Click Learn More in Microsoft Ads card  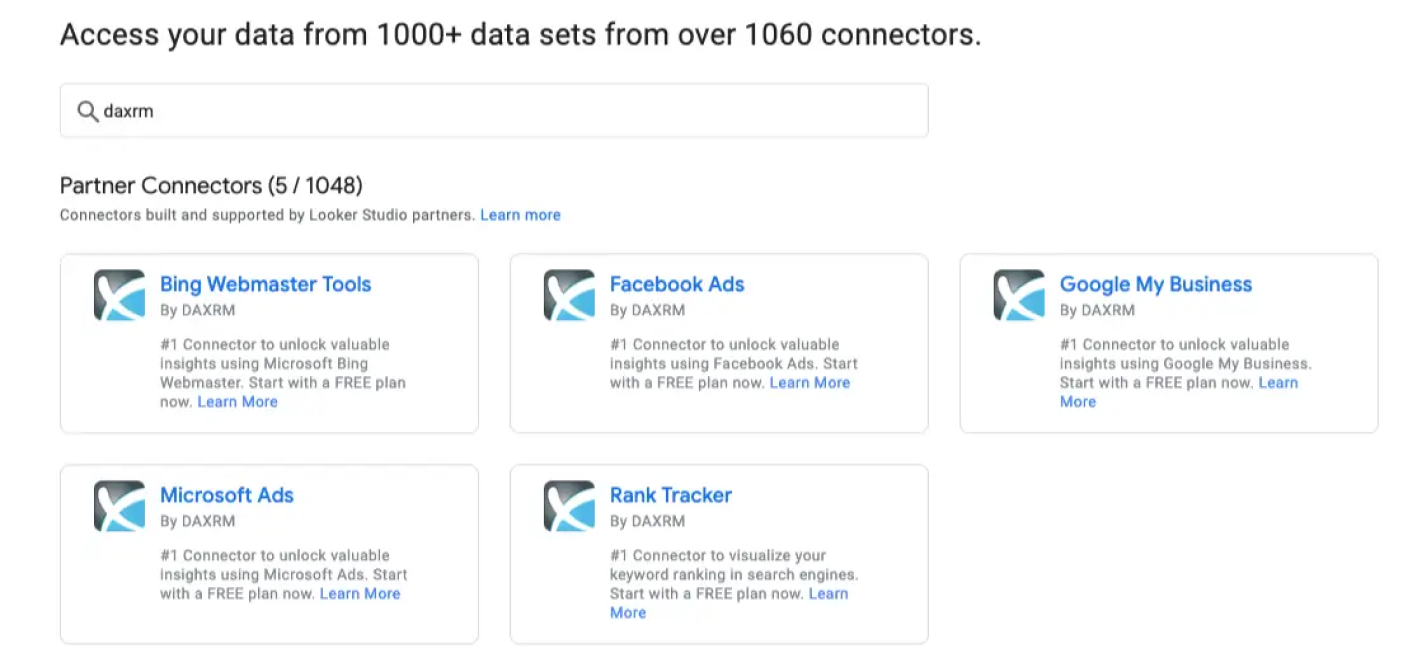[x=360, y=594]
